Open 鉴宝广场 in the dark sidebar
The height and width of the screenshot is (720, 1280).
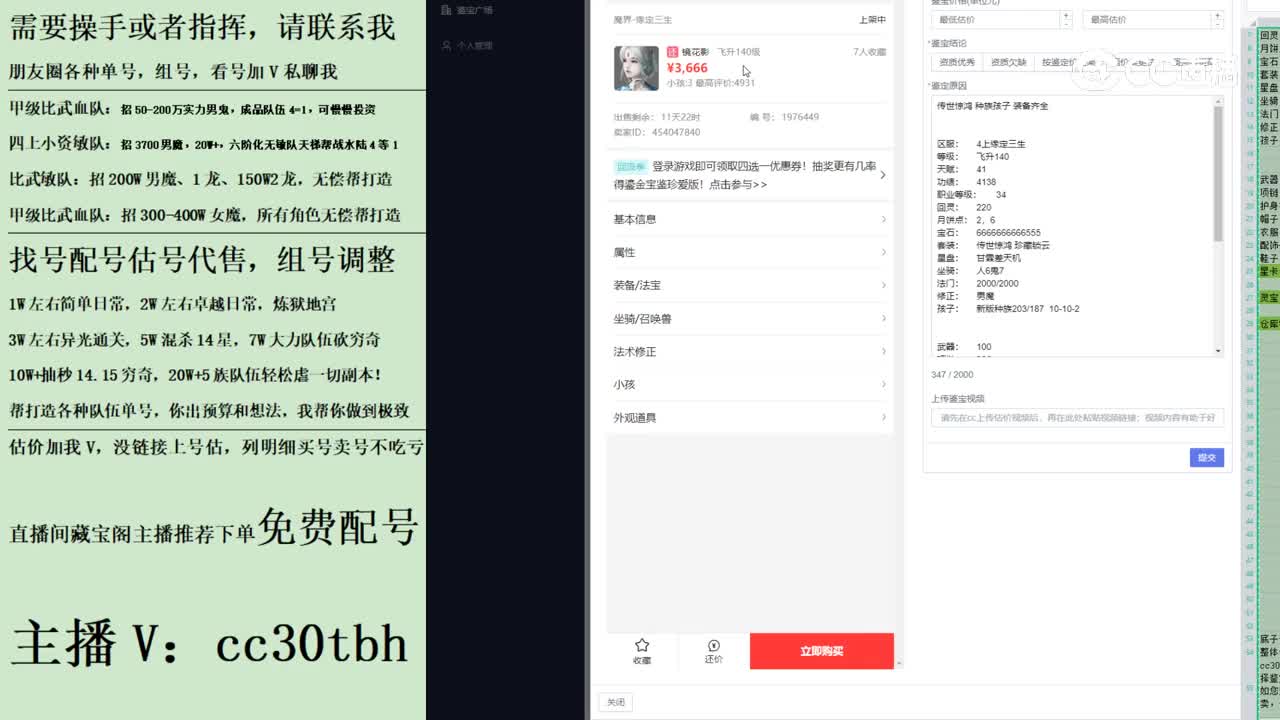pos(474,10)
